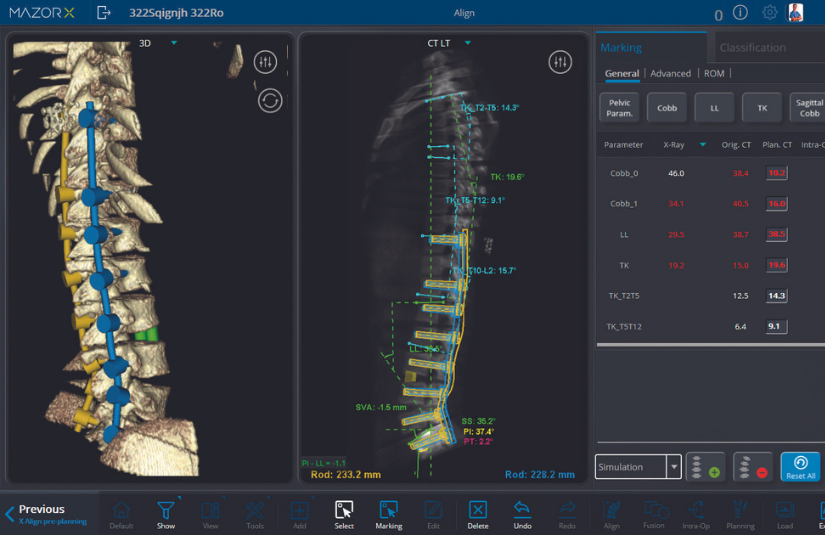Add a simulation with the green plus spine icon
825x535 pixels.
pyautogui.click(x=706, y=467)
